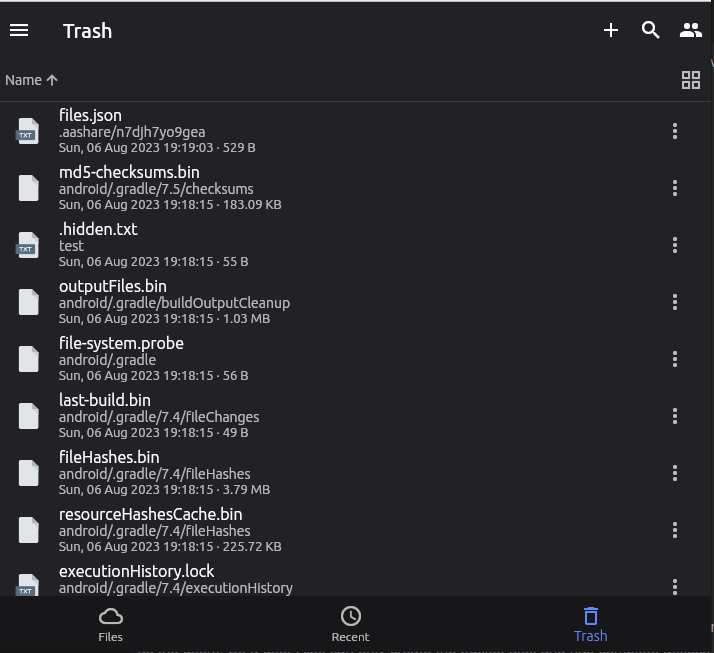Switch to grid view layout

[690, 80]
